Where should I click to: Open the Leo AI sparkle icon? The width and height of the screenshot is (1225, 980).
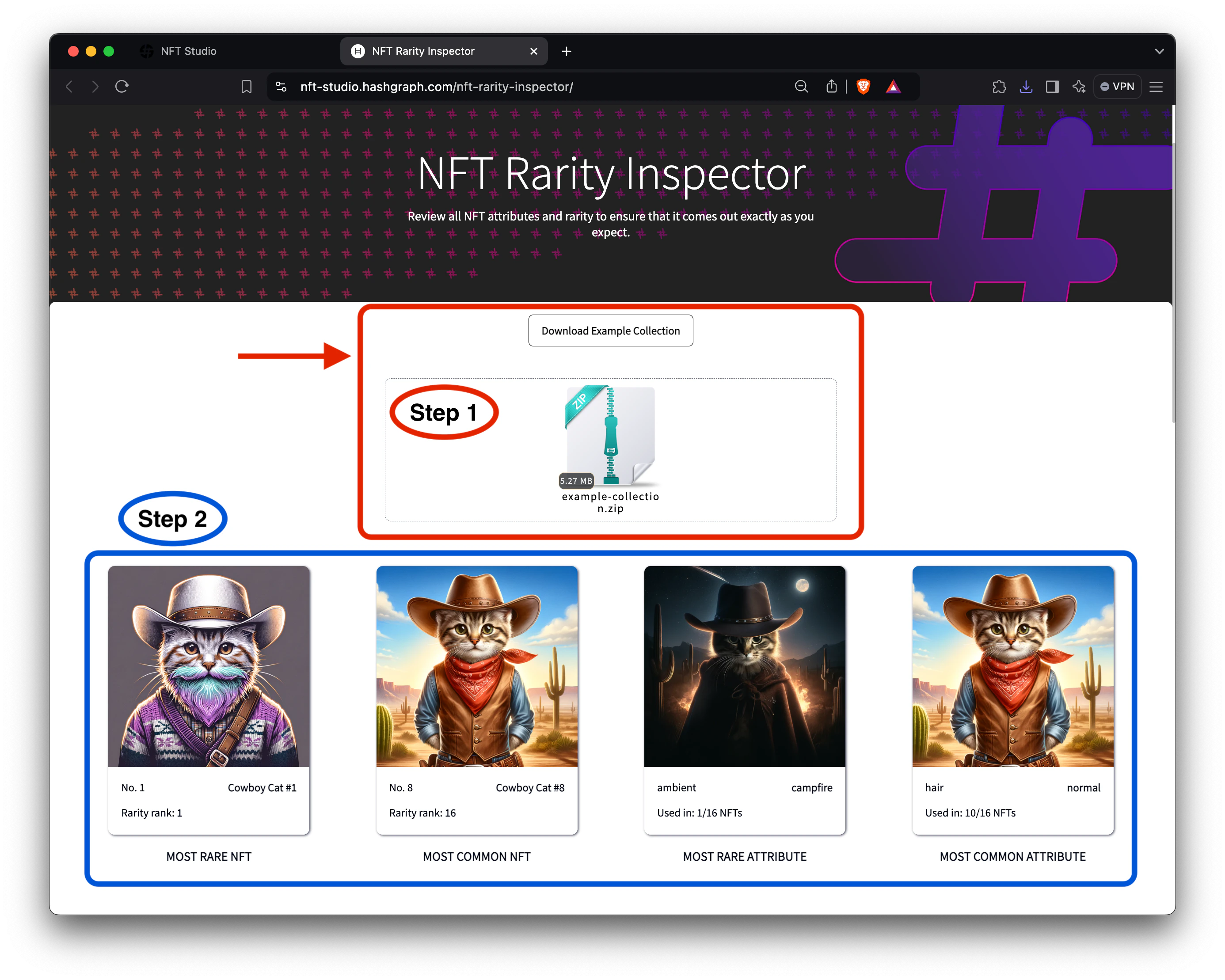1078,86
